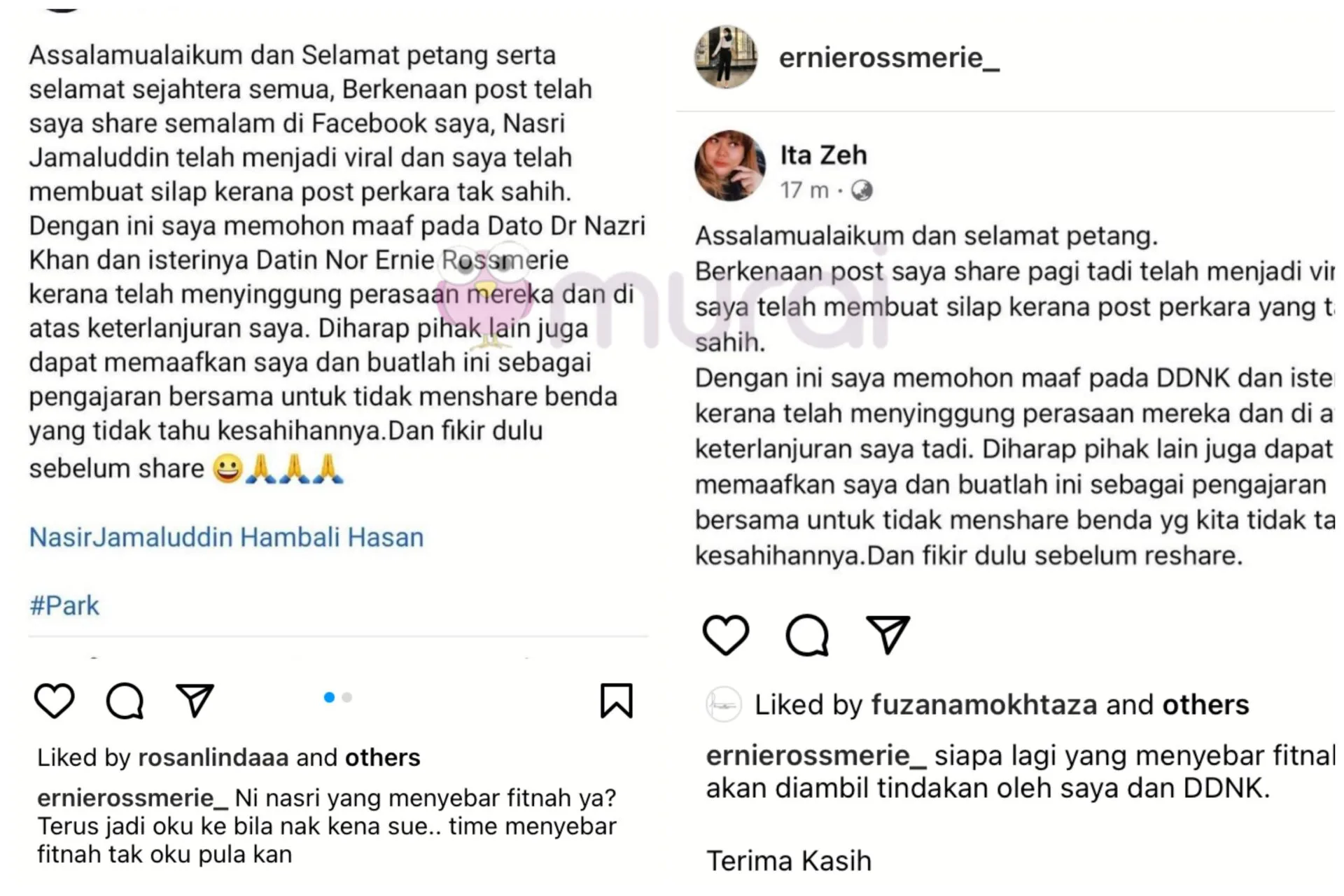Image resolution: width=1344 pixels, height=896 pixels.
Task: Share the left post via paper plane
Action: coord(195,700)
